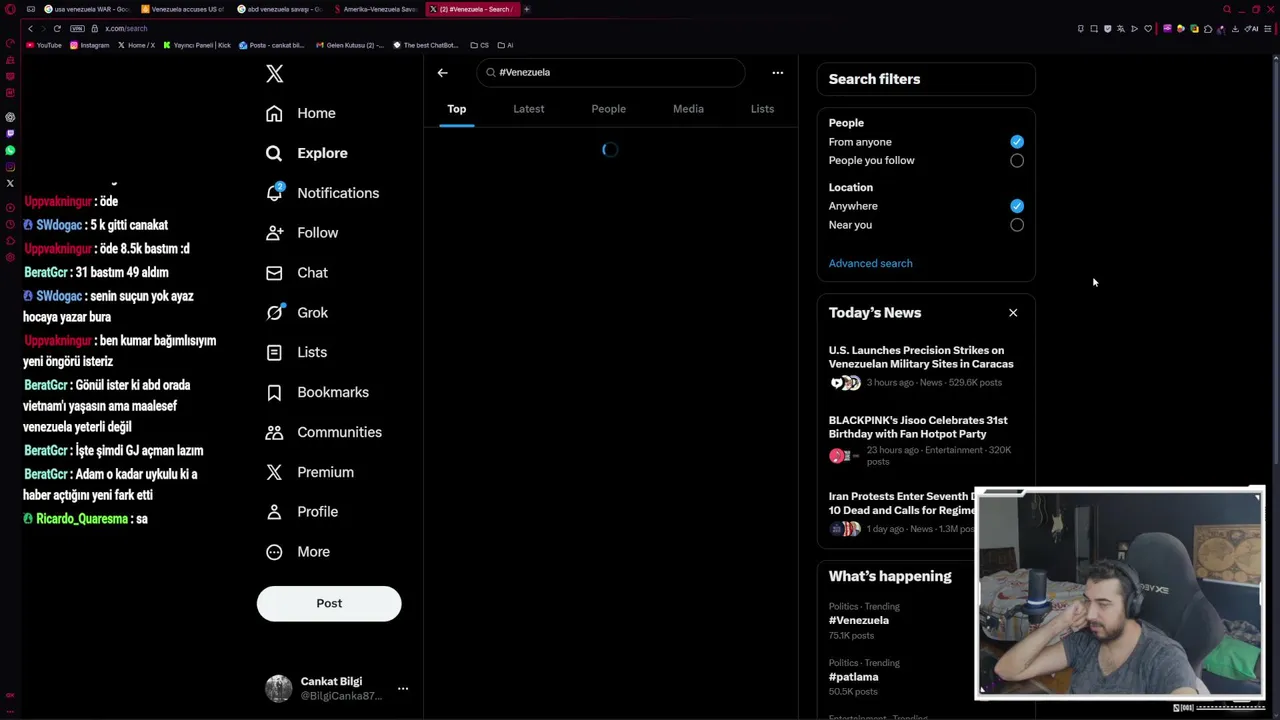Select People you follow radio option
Screen dimensions: 1280x720
pos(1017,160)
